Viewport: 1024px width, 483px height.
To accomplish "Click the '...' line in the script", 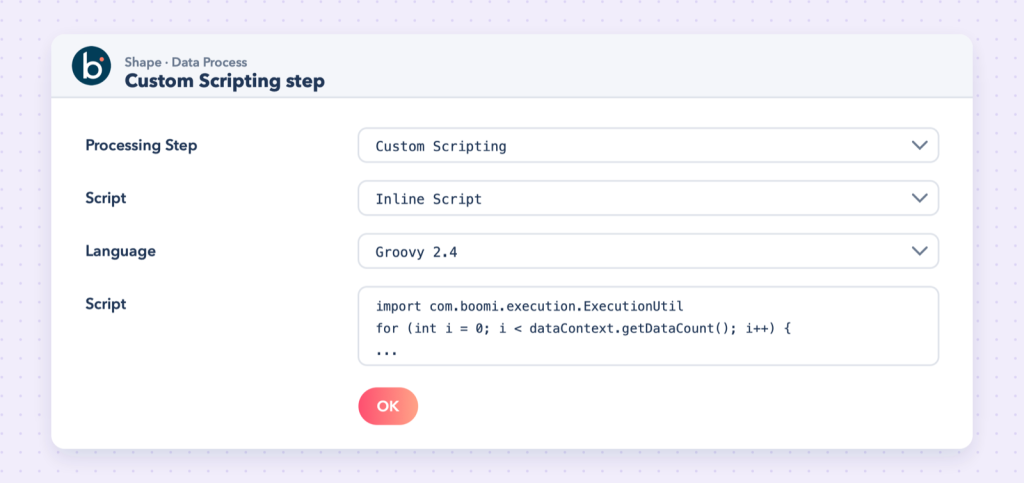I will [x=387, y=351].
